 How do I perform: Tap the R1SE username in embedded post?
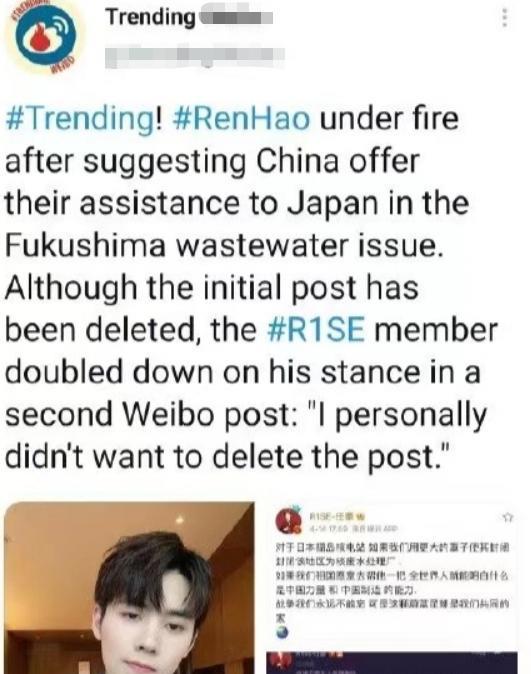[332, 516]
